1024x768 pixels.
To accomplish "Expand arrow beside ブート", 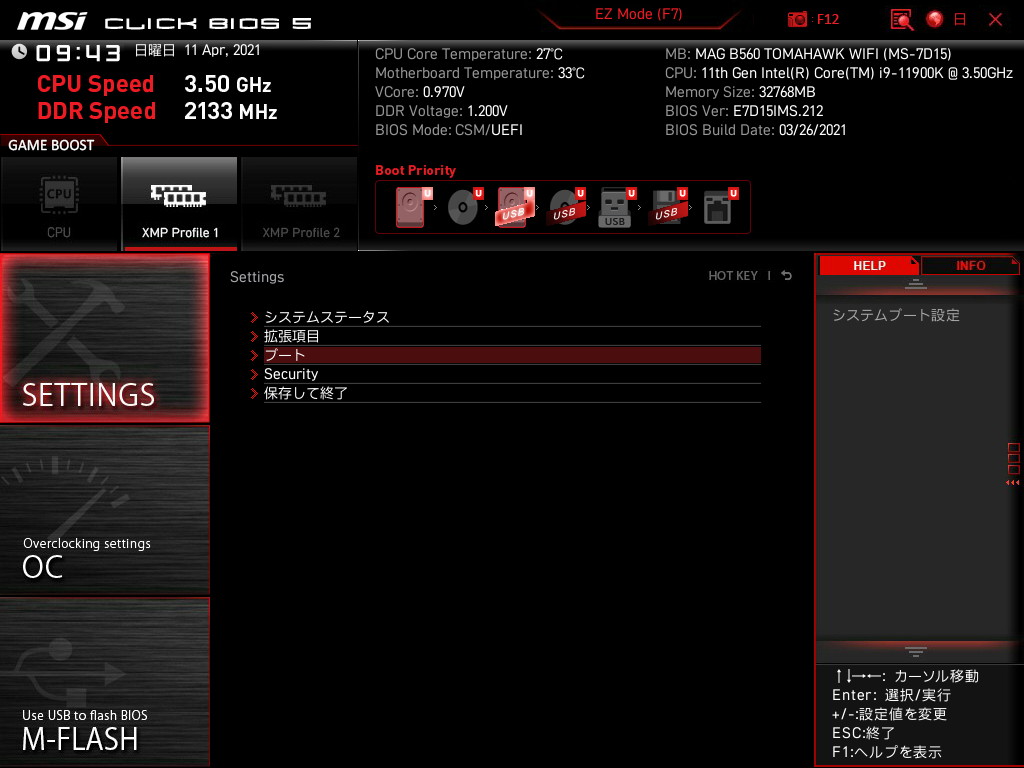I will (x=254, y=355).
